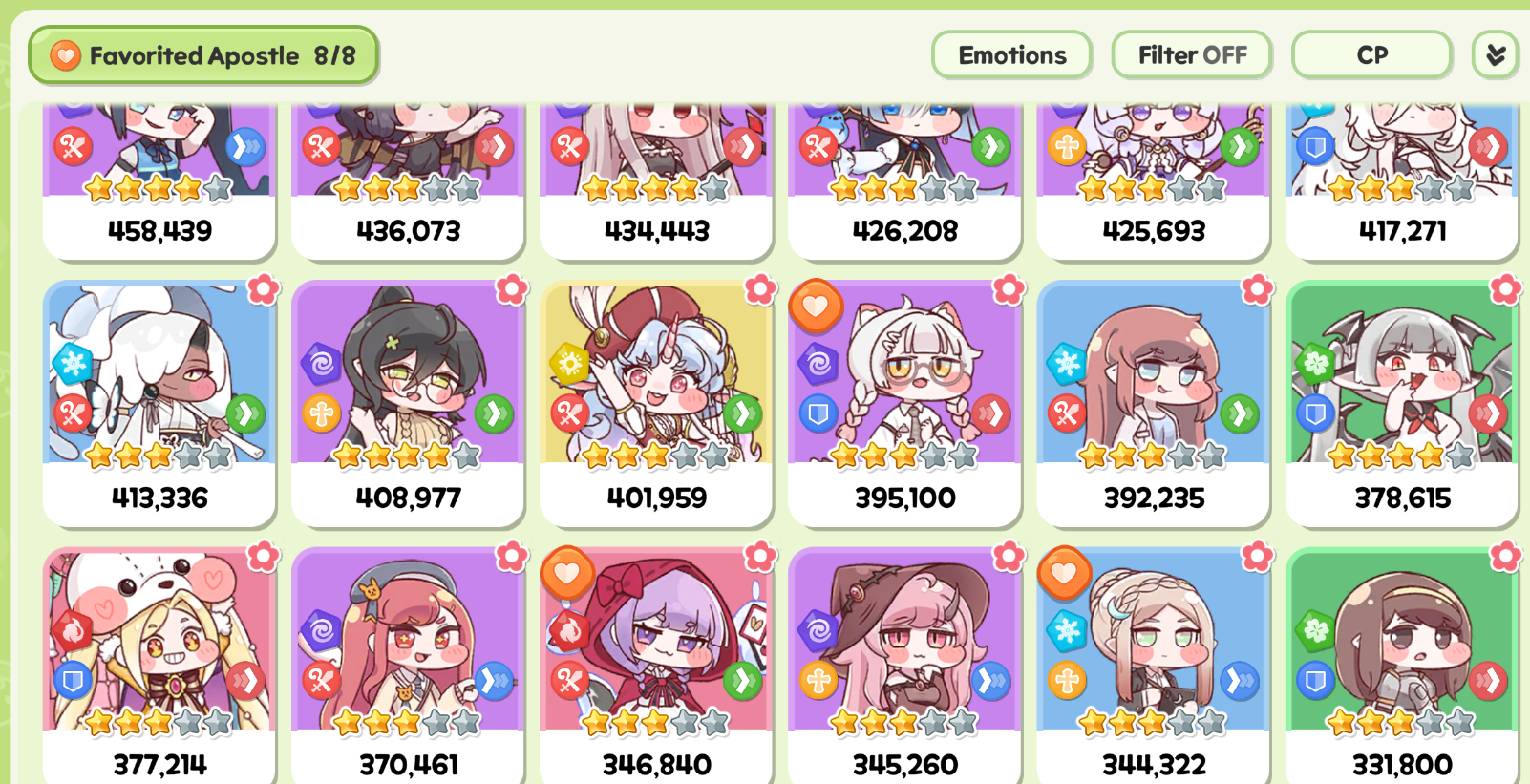The image size is (1530, 784).
Task: Click the heart favorite icon on the 344,322 apostle
Action: pyautogui.click(x=1064, y=573)
